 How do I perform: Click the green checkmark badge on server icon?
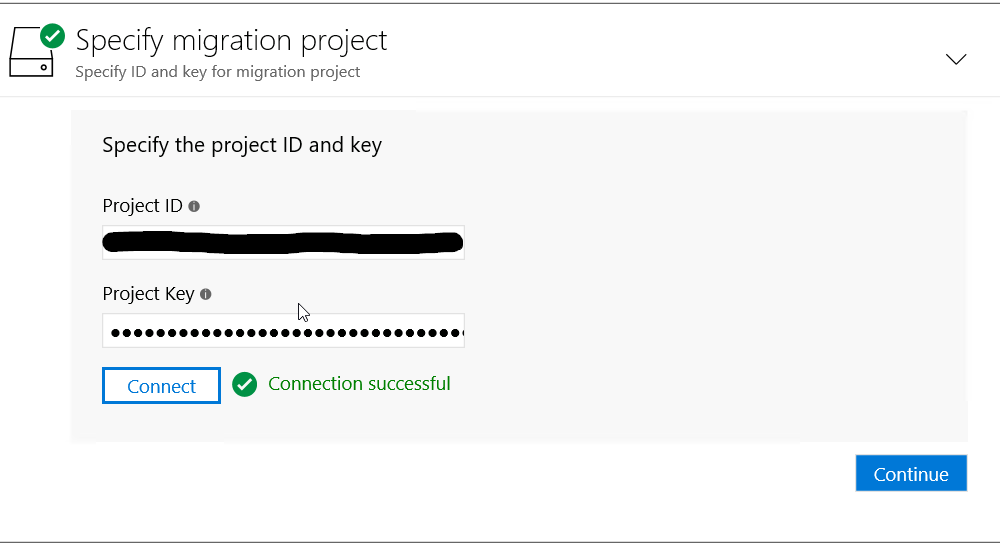click(x=52, y=36)
